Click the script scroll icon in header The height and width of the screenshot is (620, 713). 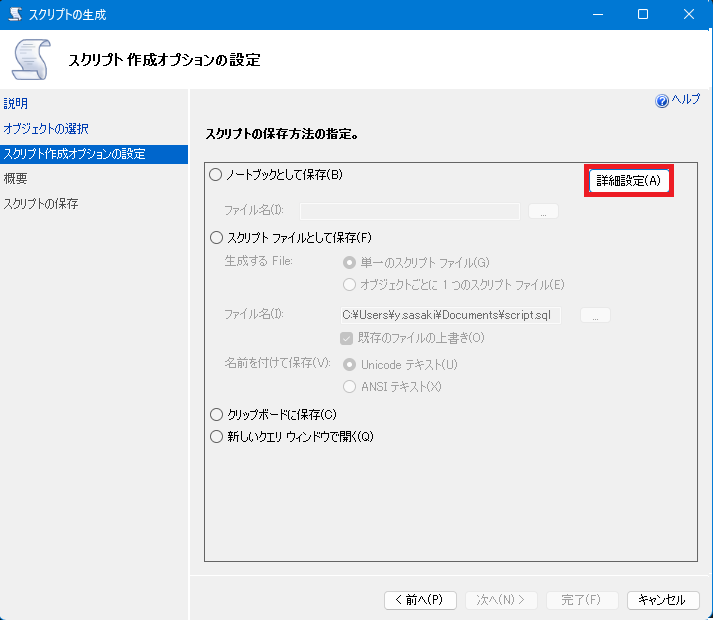(x=31, y=60)
